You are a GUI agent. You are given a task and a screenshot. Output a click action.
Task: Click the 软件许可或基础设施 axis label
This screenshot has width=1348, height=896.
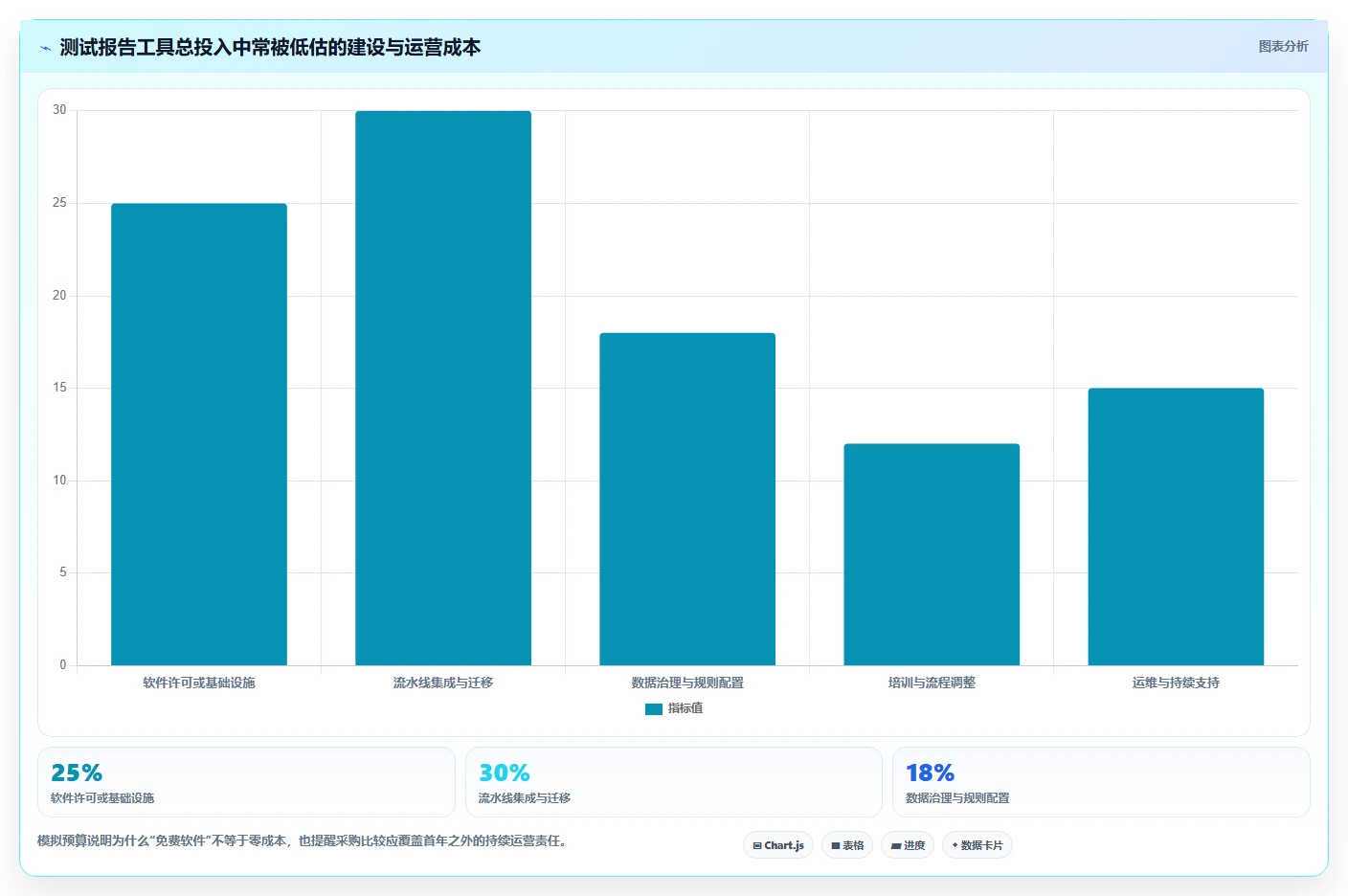click(x=199, y=683)
